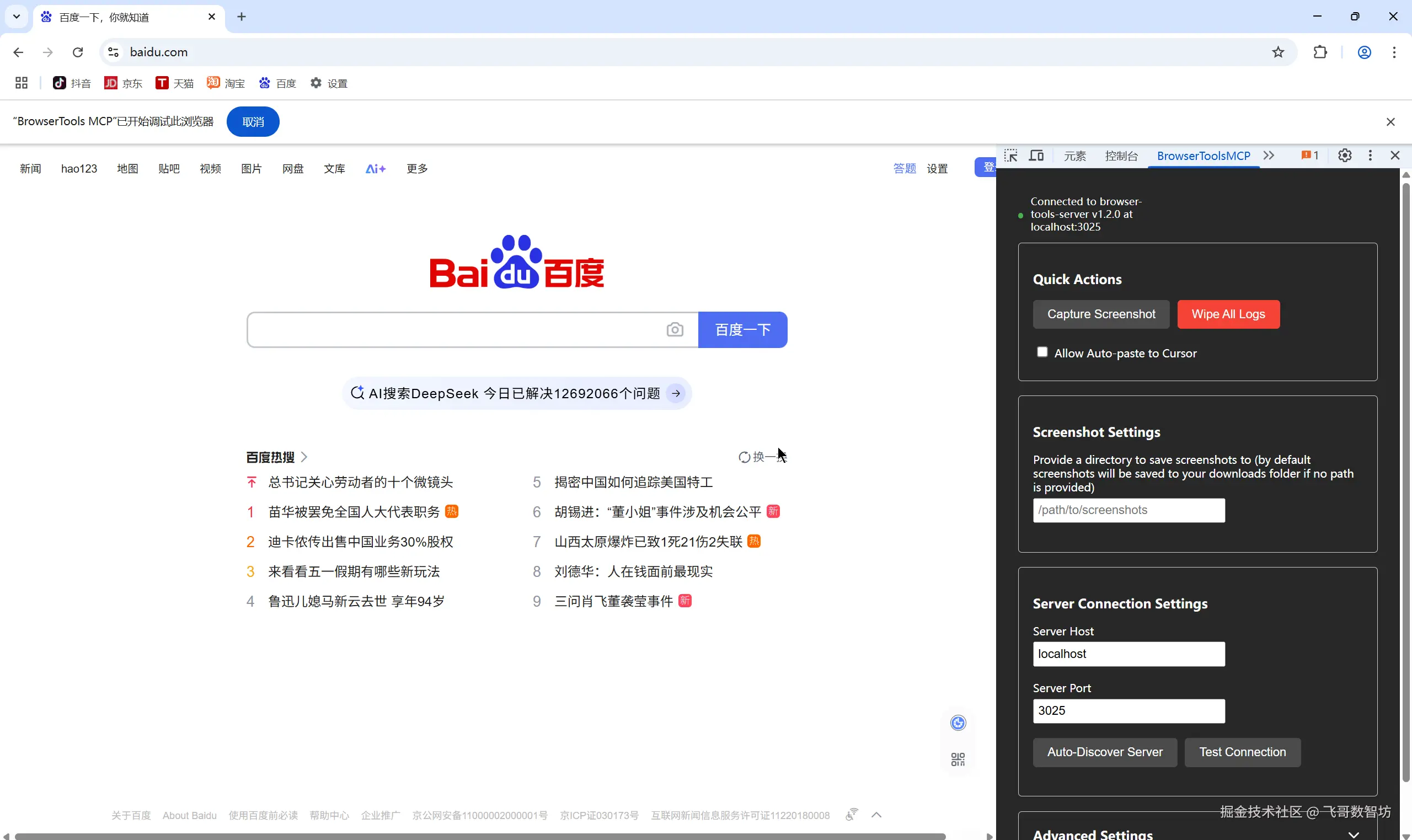Toggle the DevTools device toolbar icon

pos(1036,156)
